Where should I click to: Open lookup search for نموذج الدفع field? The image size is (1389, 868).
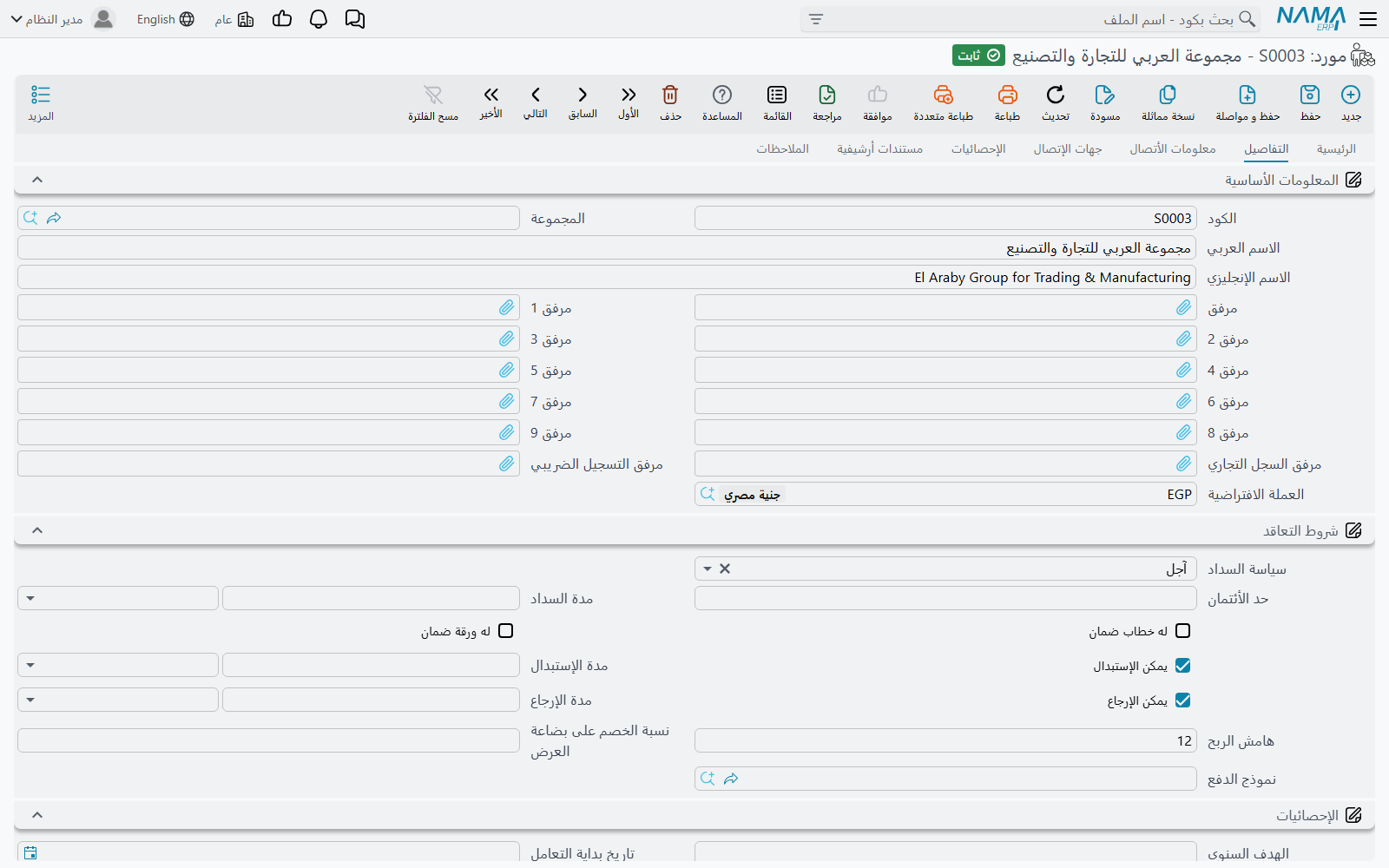pyautogui.click(x=708, y=779)
